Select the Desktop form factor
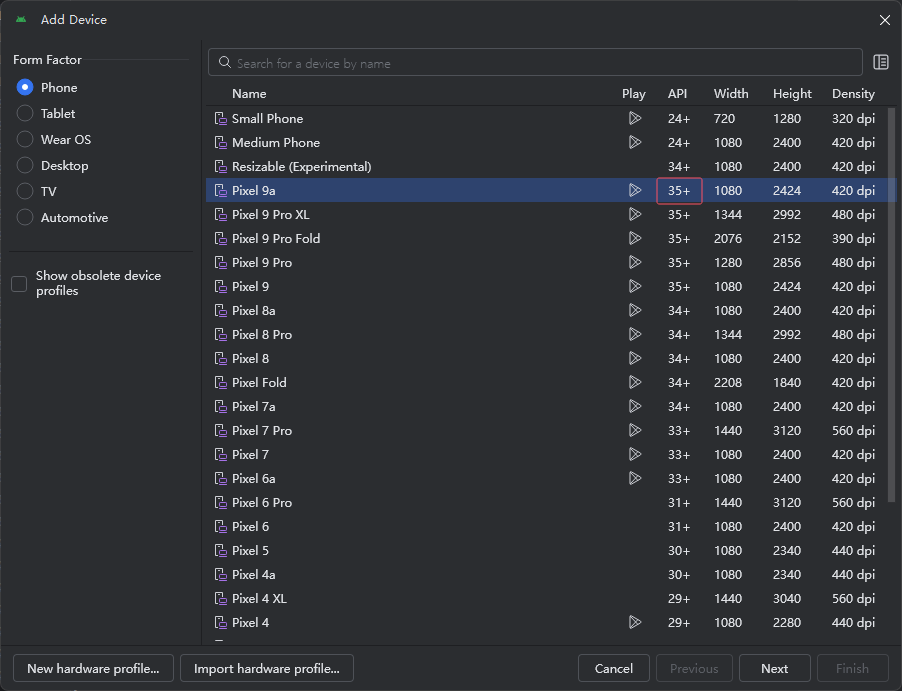Viewport: 902px width, 691px height. click(25, 166)
